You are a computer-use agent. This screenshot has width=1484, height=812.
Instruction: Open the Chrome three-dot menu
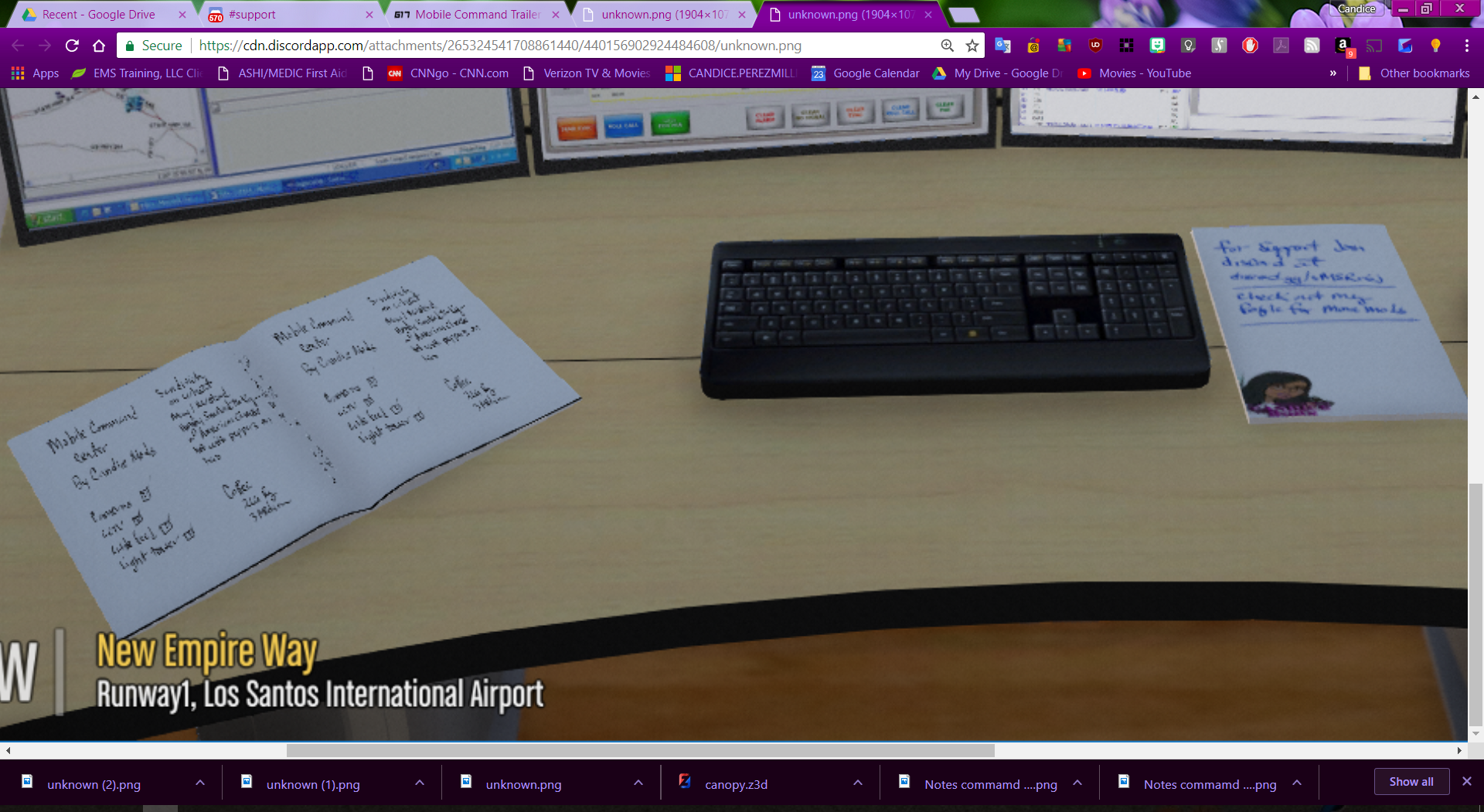(1466, 46)
